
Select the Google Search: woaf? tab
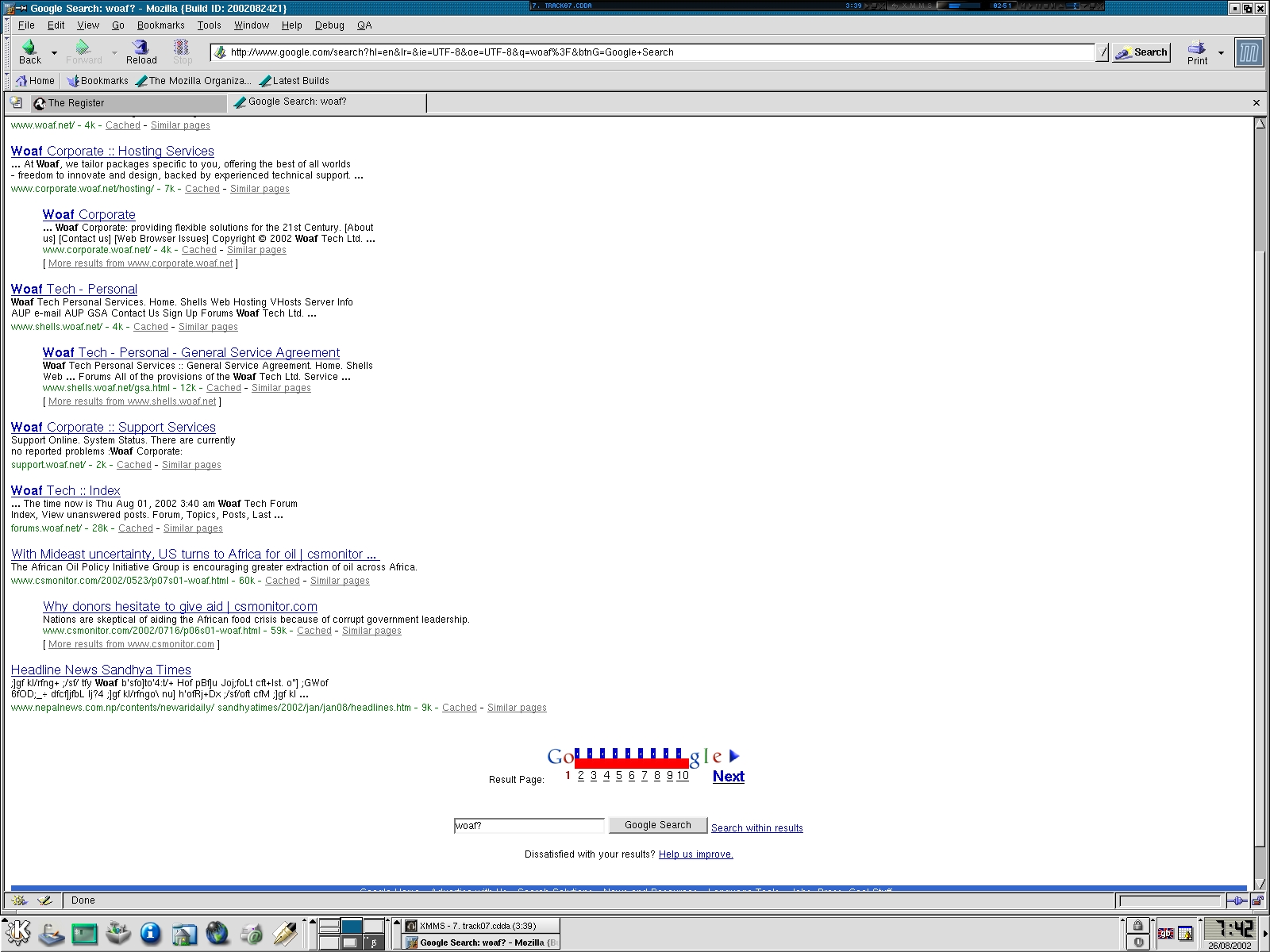pos(327,102)
